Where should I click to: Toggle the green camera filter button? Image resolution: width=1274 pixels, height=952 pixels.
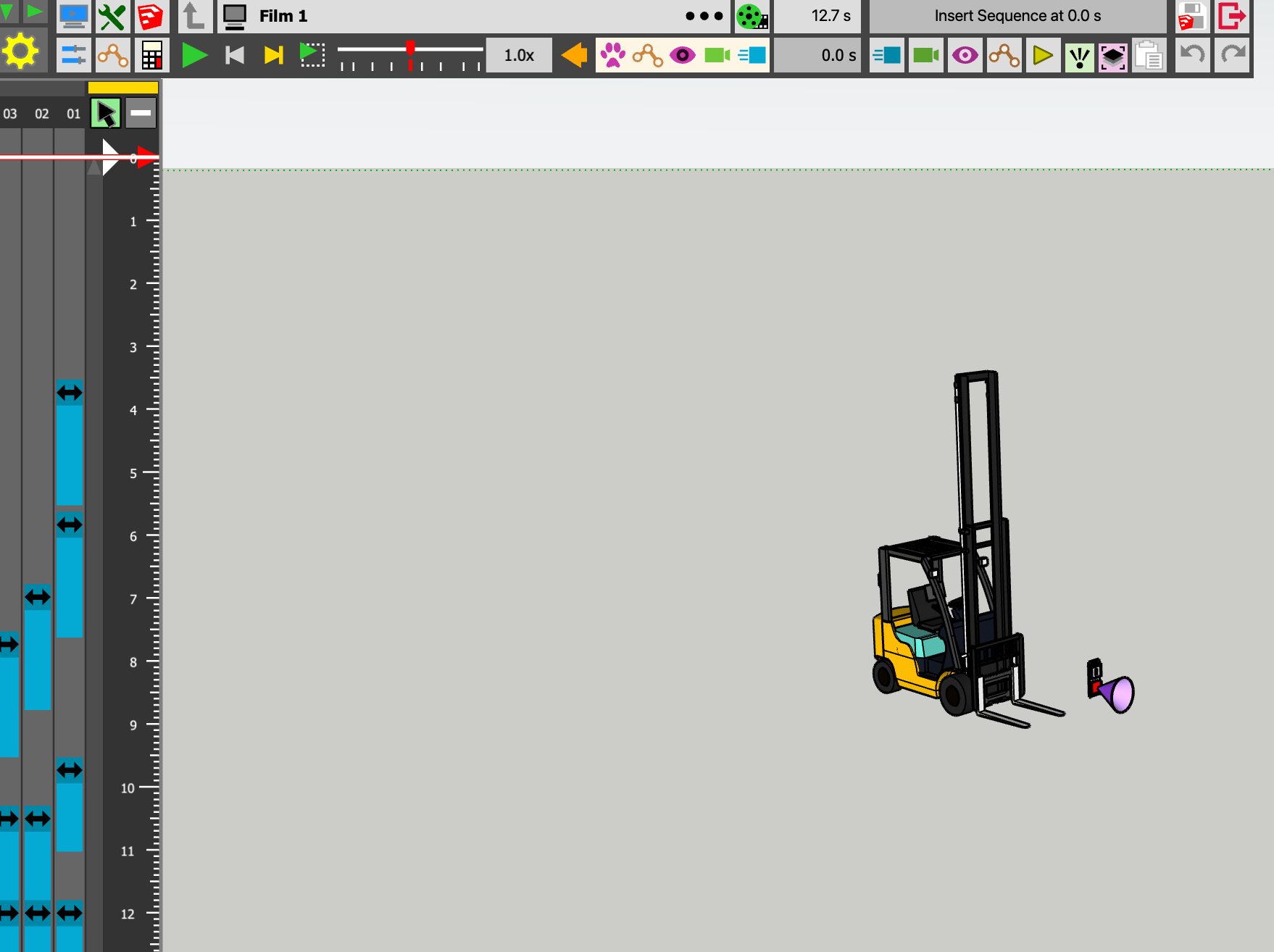pyautogui.click(x=717, y=55)
